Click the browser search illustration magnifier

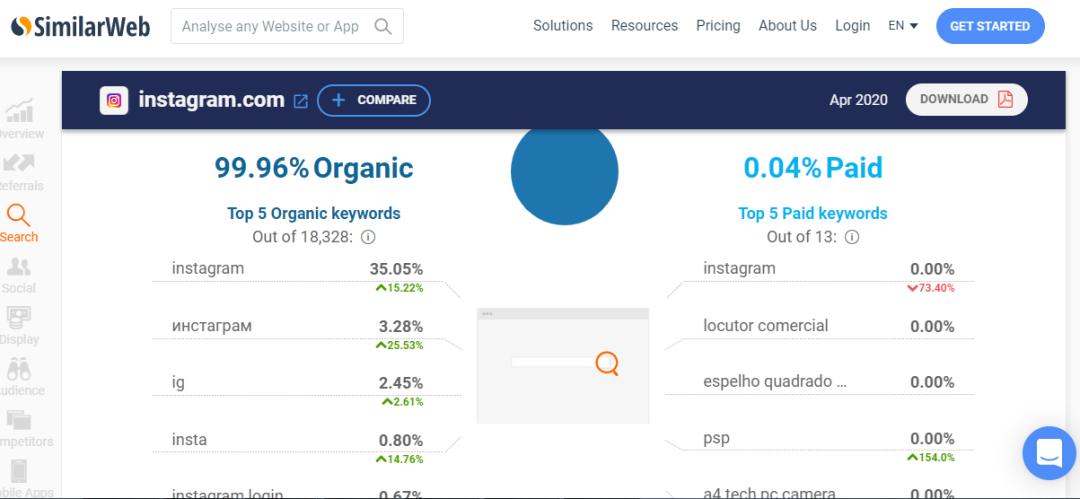(x=607, y=363)
